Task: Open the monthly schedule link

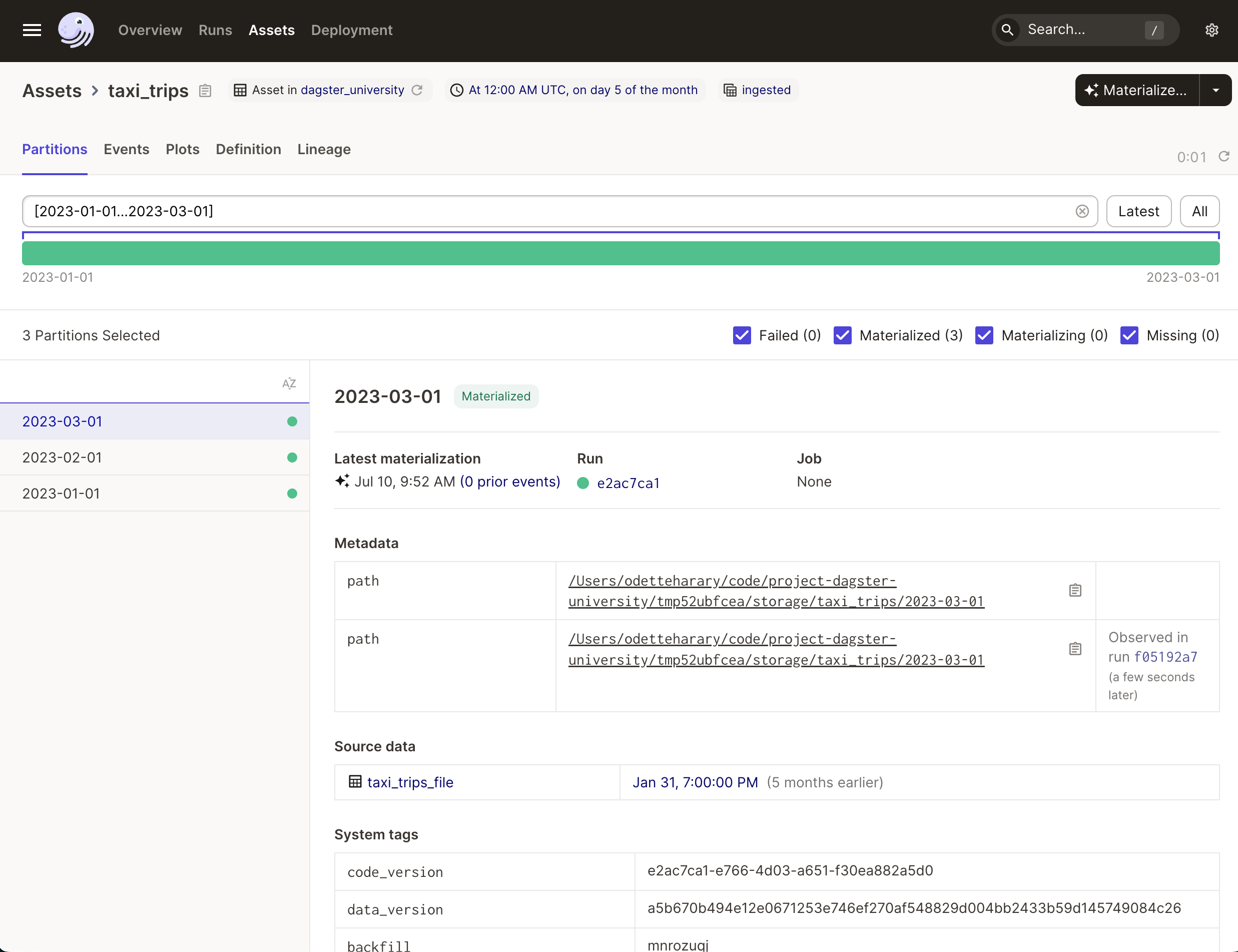Action: (583, 90)
